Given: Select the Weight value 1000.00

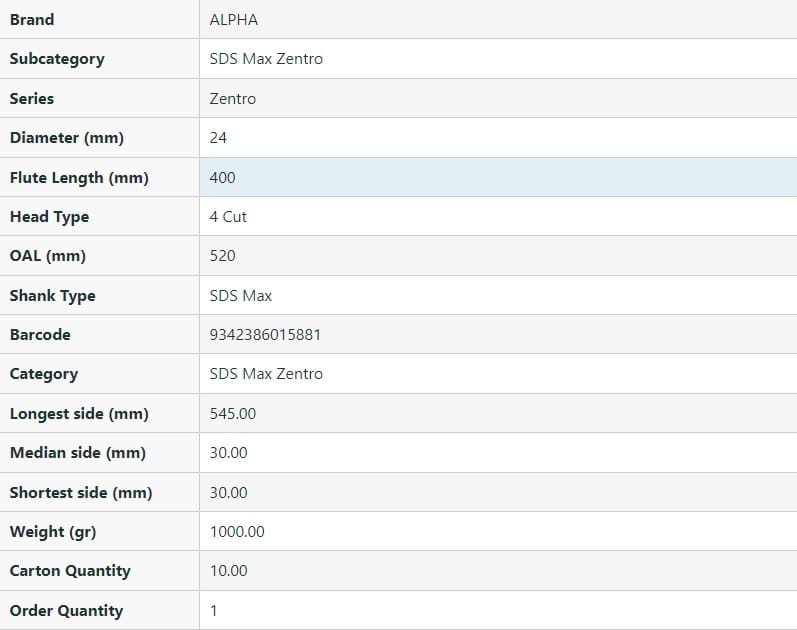Looking at the screenshot, I should pyautogui.click(x=237, y=532).
